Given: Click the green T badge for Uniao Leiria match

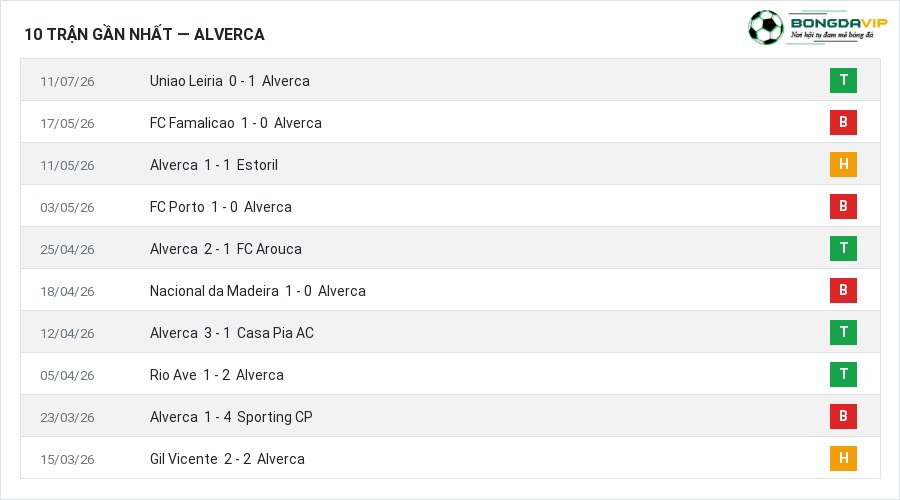Looking at the screenshot, I should tap(843, 80).
